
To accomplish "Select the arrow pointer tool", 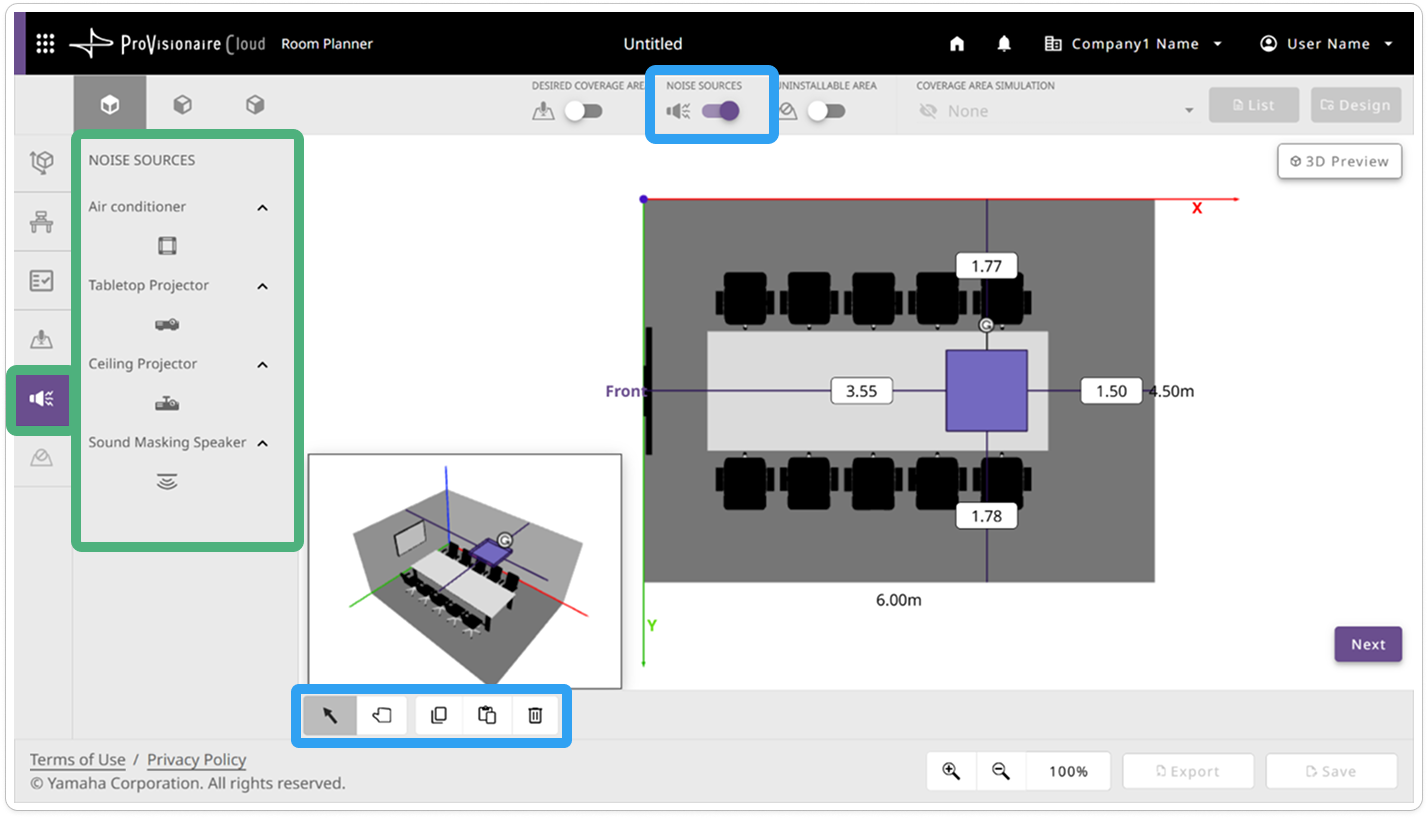I will point(330,715).
